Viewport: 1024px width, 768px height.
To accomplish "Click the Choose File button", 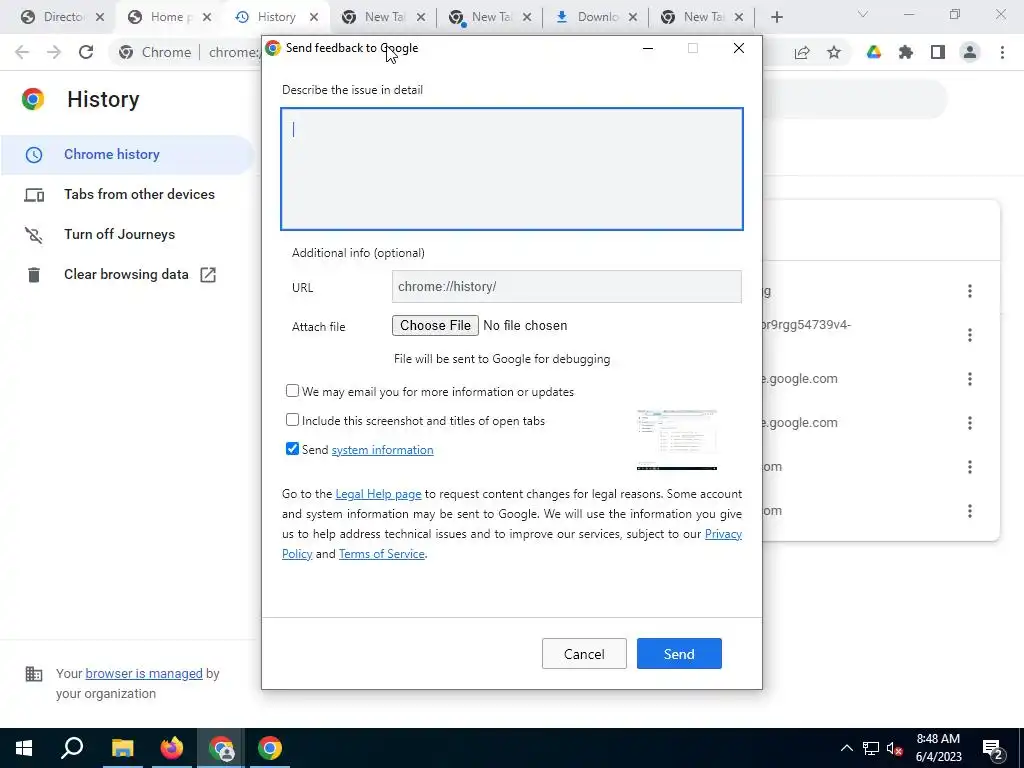I will pos(435,325).
